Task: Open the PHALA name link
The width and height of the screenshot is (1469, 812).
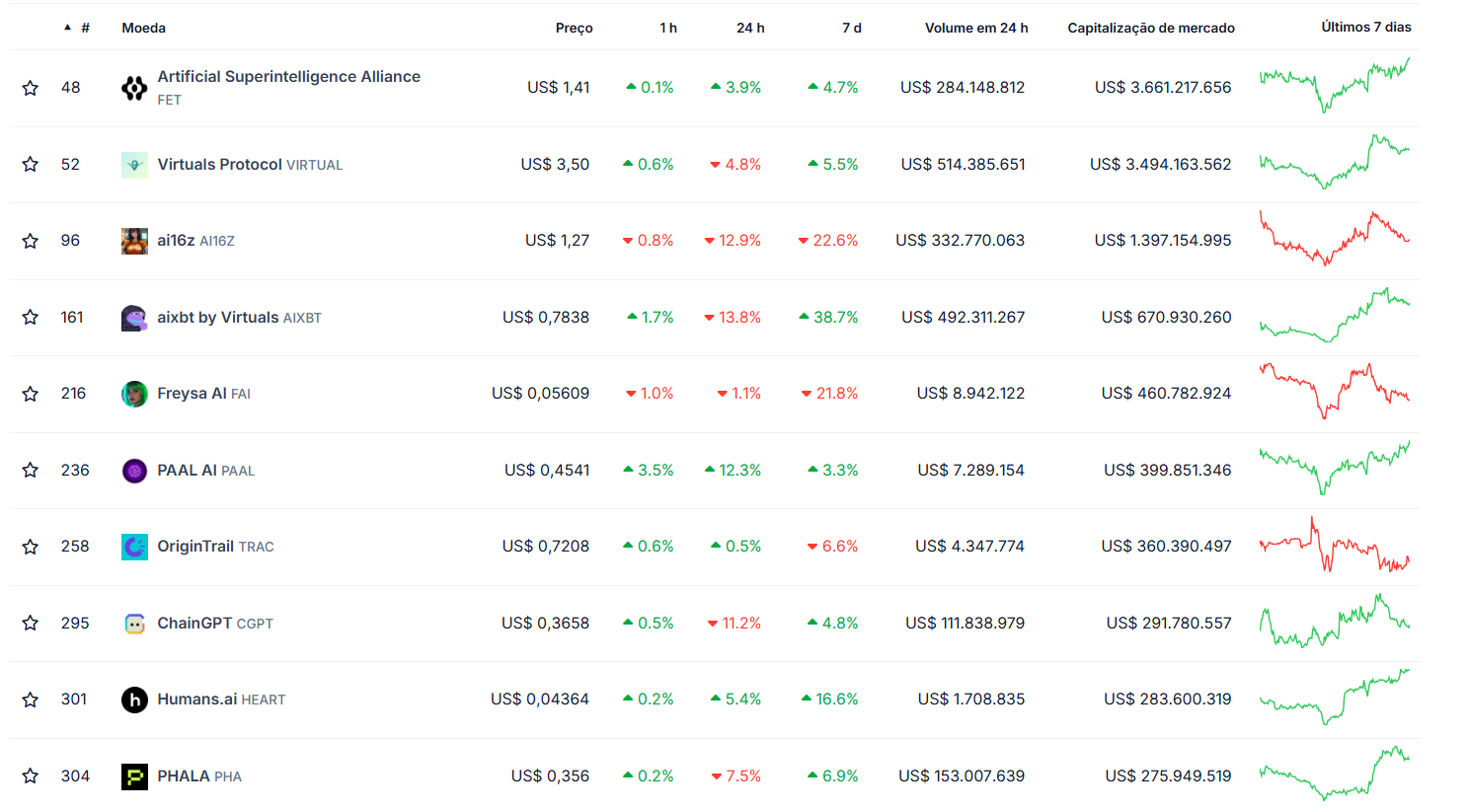Action: click(184, 776)
